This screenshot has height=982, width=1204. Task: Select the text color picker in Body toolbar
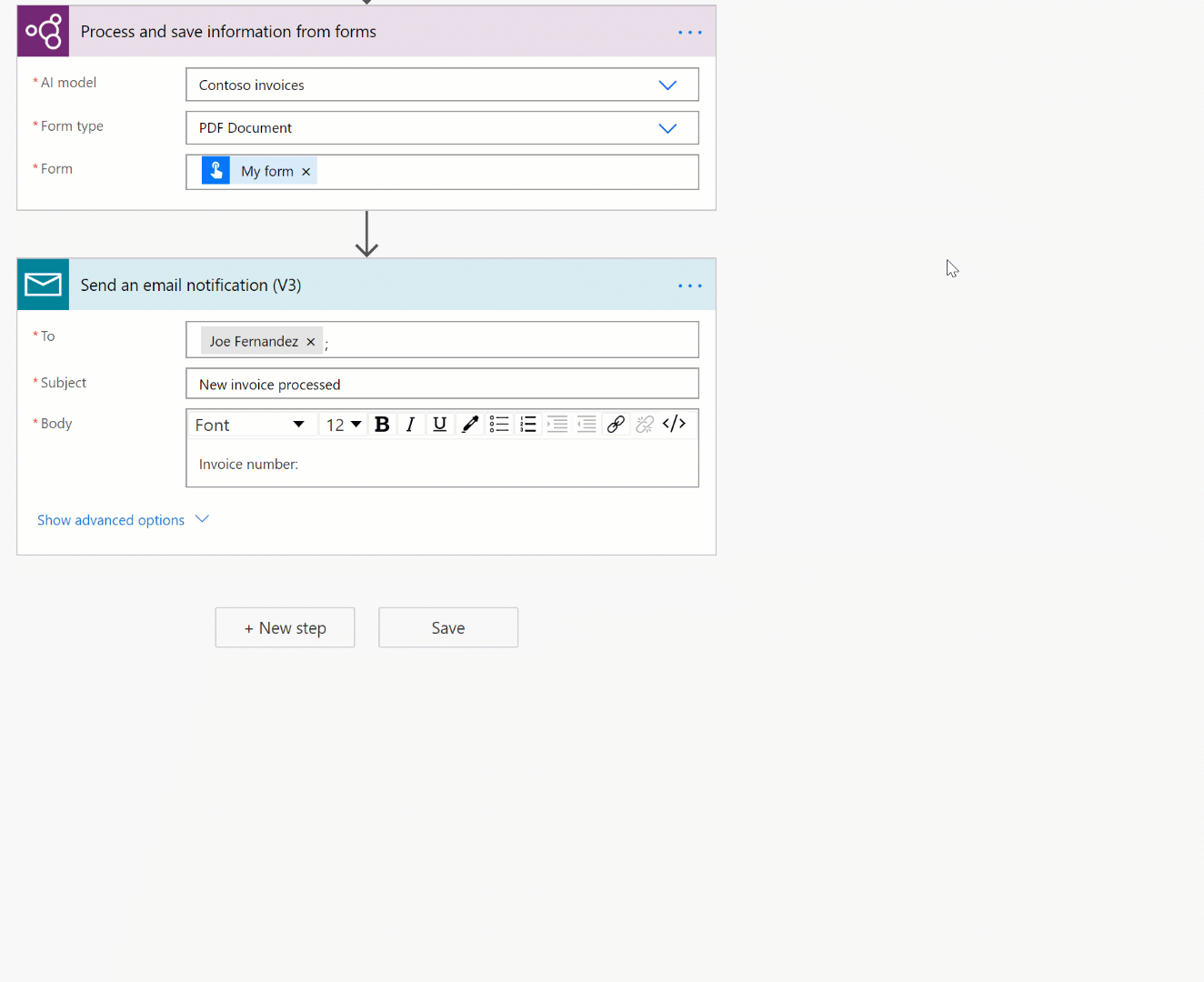(469, 424)
